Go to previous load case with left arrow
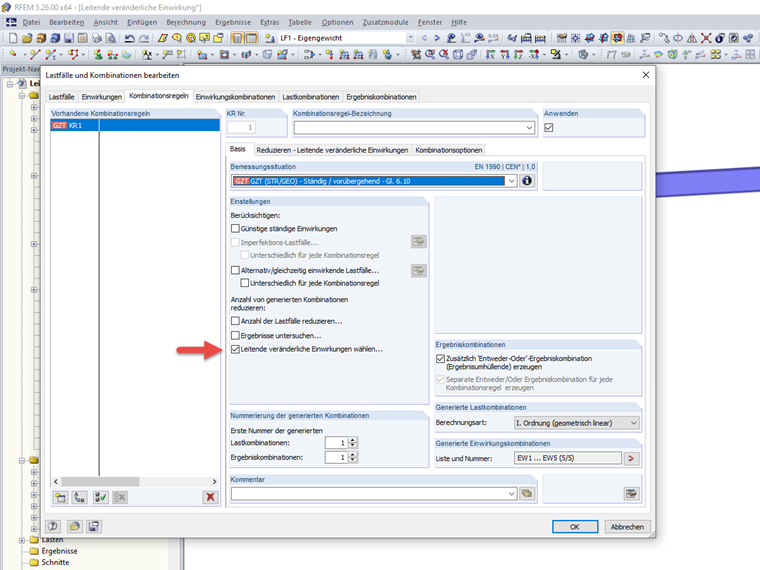760x570 pixels. (x=424, y=38)
